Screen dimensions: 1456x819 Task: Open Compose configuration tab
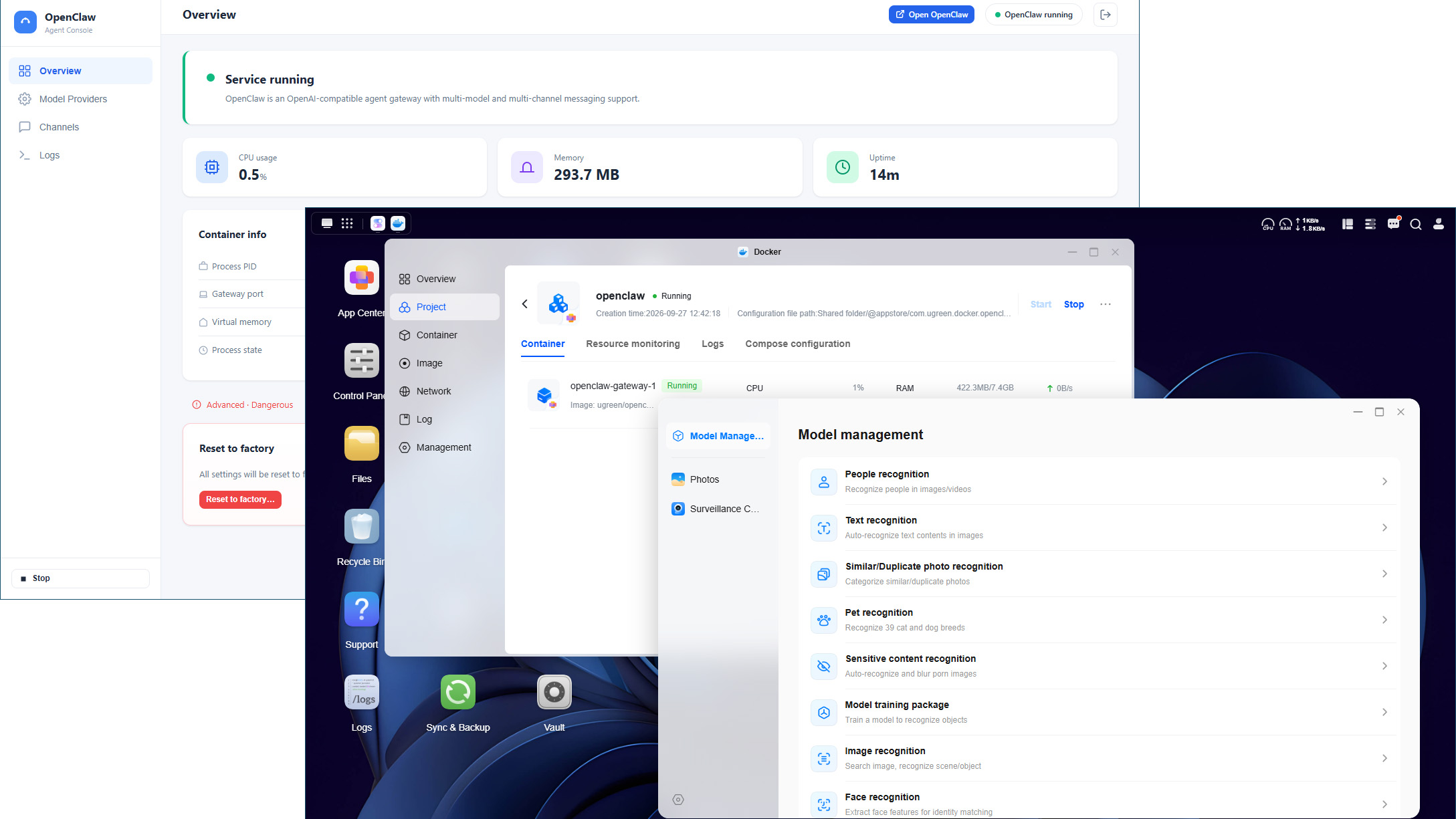797,344
